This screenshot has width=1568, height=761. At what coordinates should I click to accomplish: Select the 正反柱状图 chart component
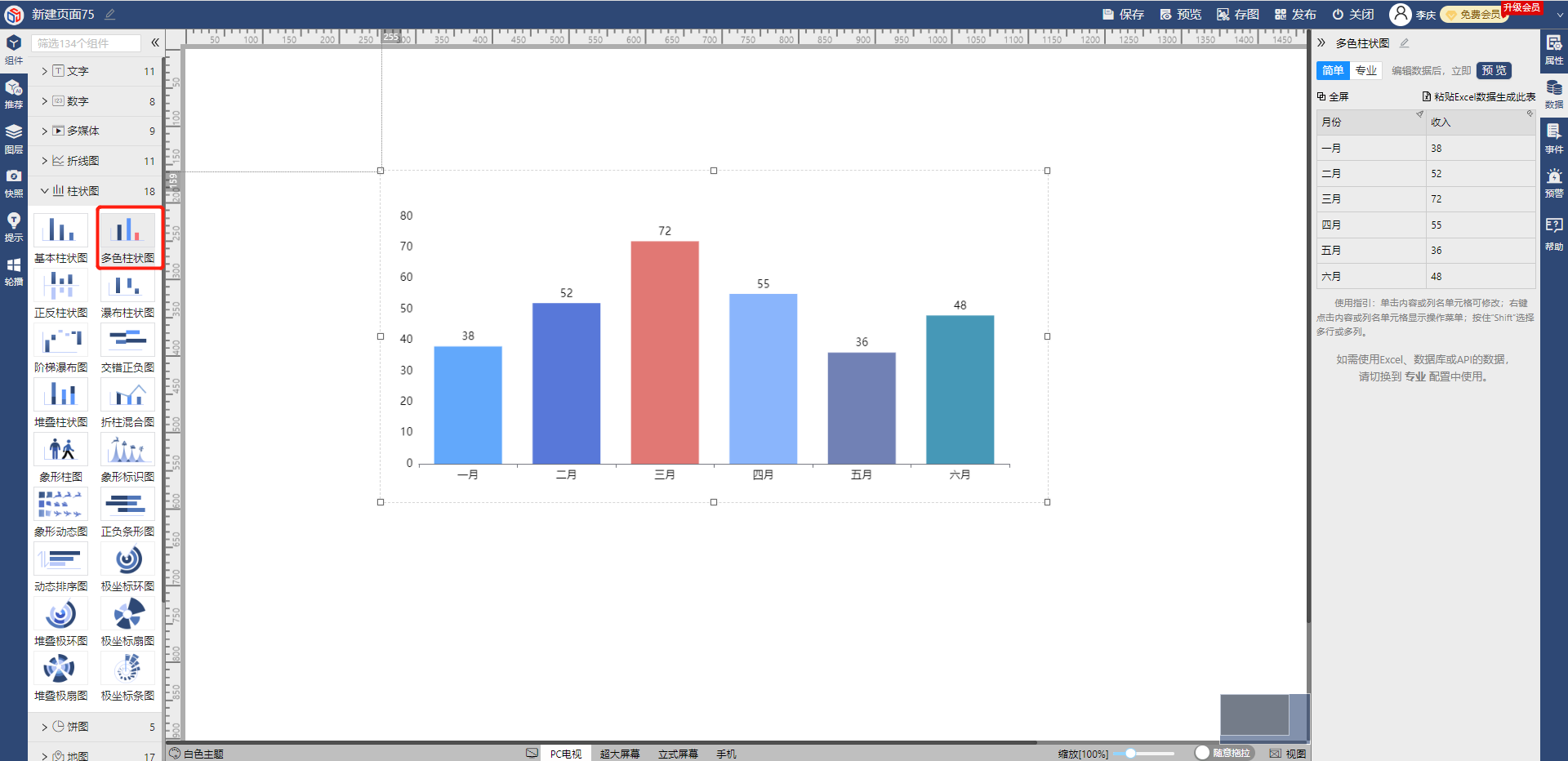[61, 293]
